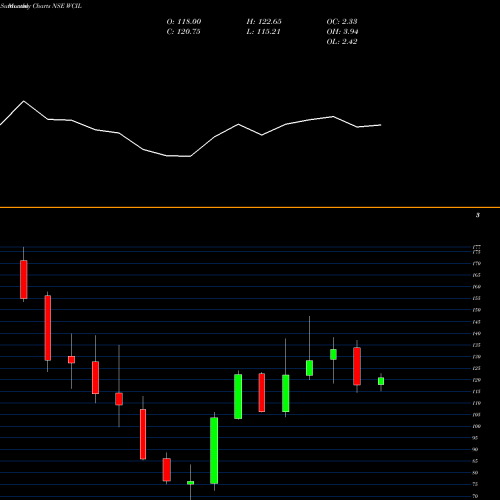Click the peak point of the white line chart

[x=24, y=101]
